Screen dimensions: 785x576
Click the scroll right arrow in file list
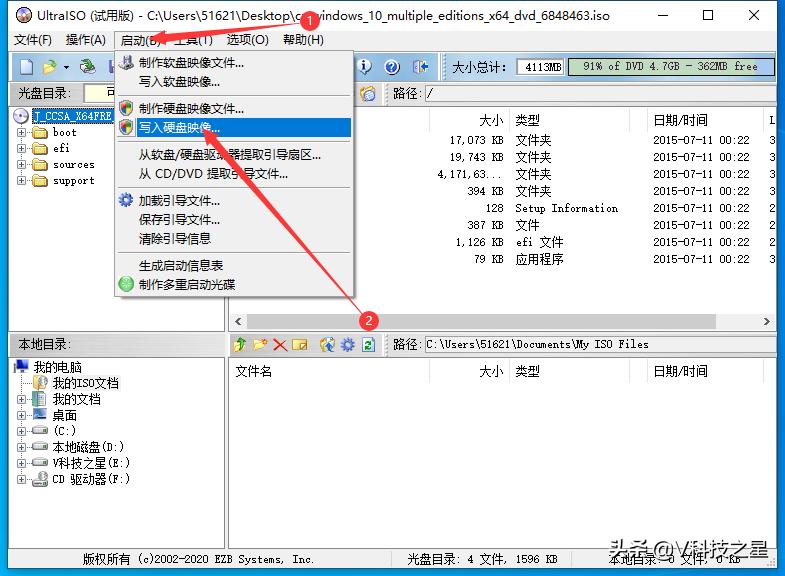[x=766, y=321]
